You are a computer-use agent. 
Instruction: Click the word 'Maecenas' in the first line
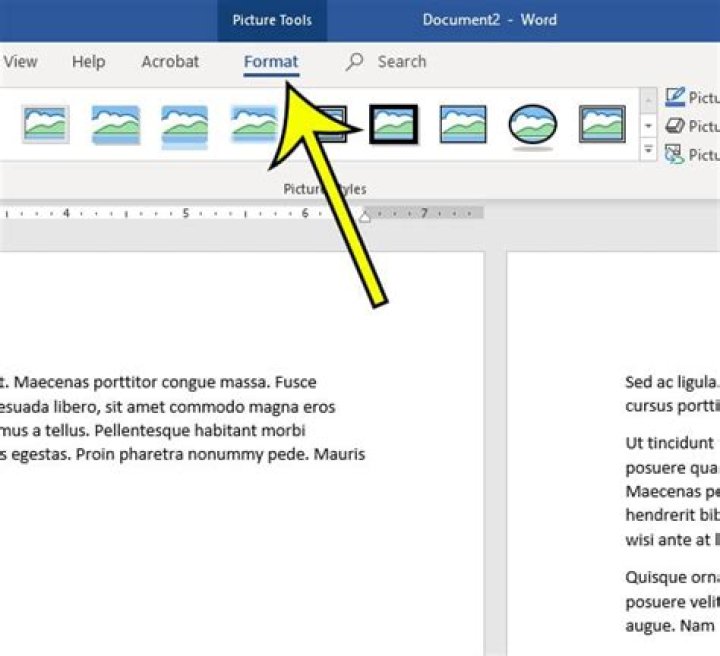(x=51, y=382)
